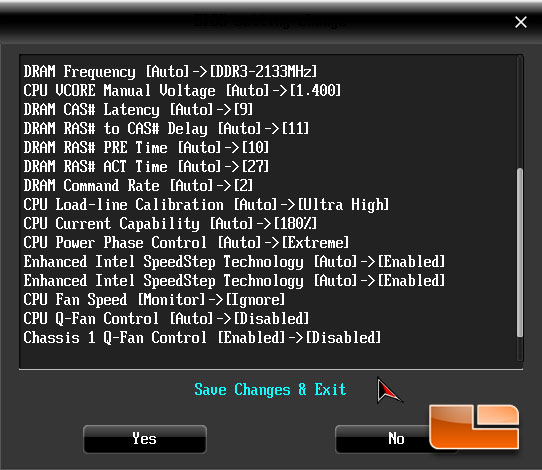Confirm saving with the Yes button
The width and height of the screenshot is (542, 470).
point(145,439)
